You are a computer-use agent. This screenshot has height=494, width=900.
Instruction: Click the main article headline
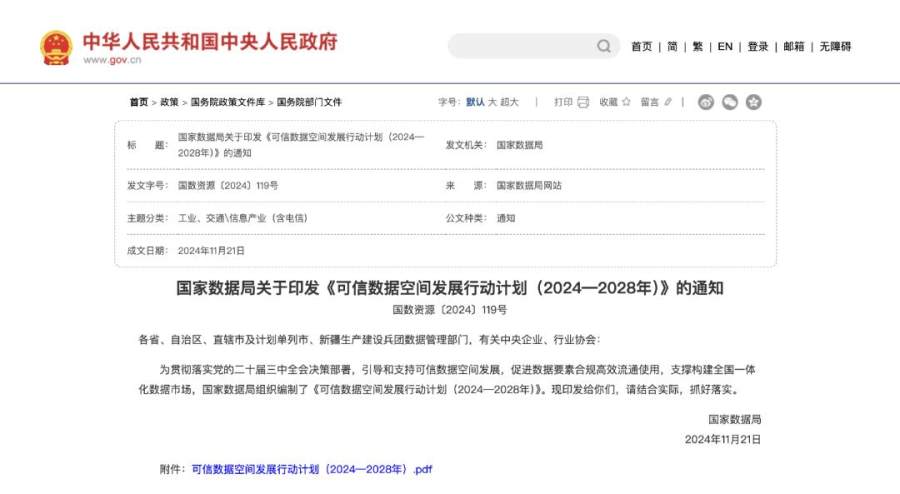coord(449,288)
